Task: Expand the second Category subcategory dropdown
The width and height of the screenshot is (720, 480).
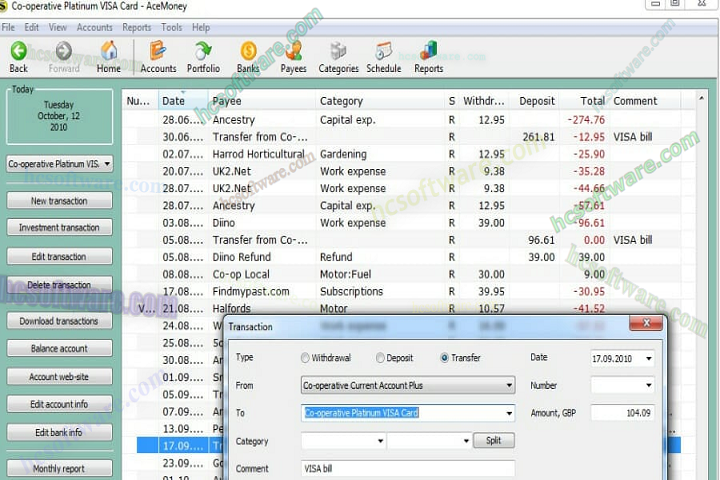Action: [466, 441]
